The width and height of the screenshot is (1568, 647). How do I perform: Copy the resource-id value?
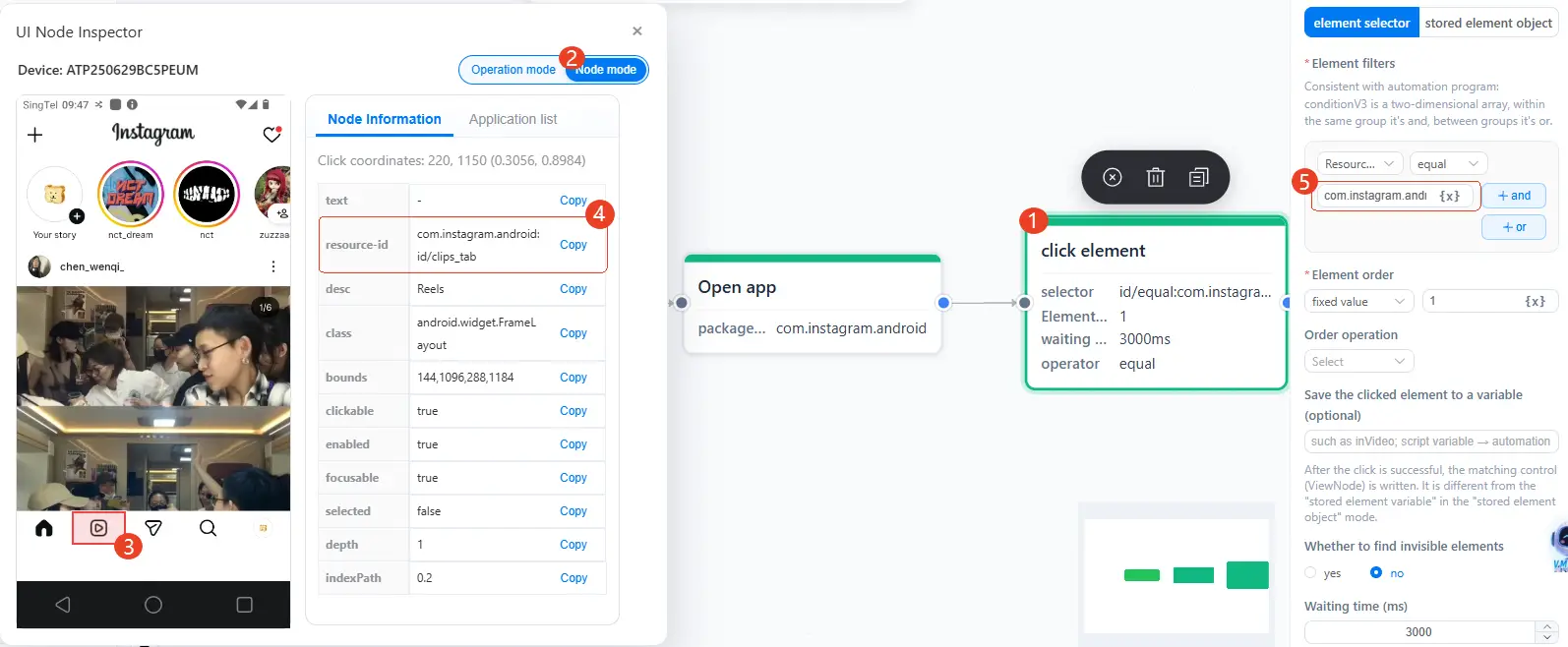573,245
